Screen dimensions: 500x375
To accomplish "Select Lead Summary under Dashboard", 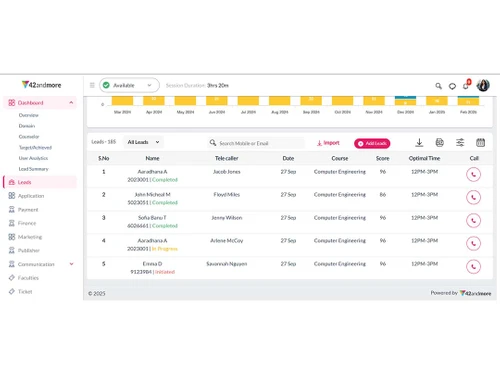I will click(x=34, y=169).
